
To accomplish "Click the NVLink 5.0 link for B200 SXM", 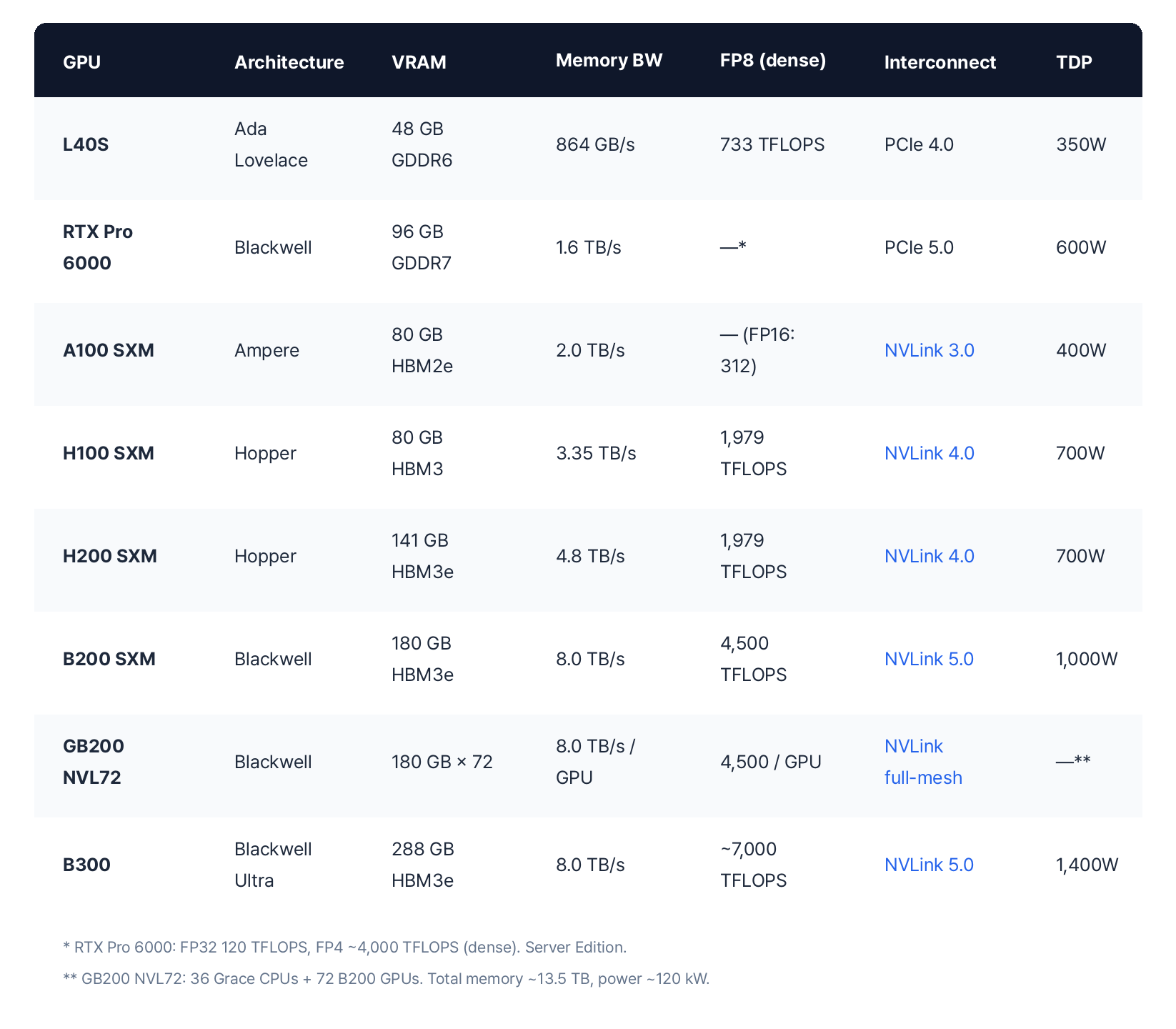I will (x=929, y=659).
